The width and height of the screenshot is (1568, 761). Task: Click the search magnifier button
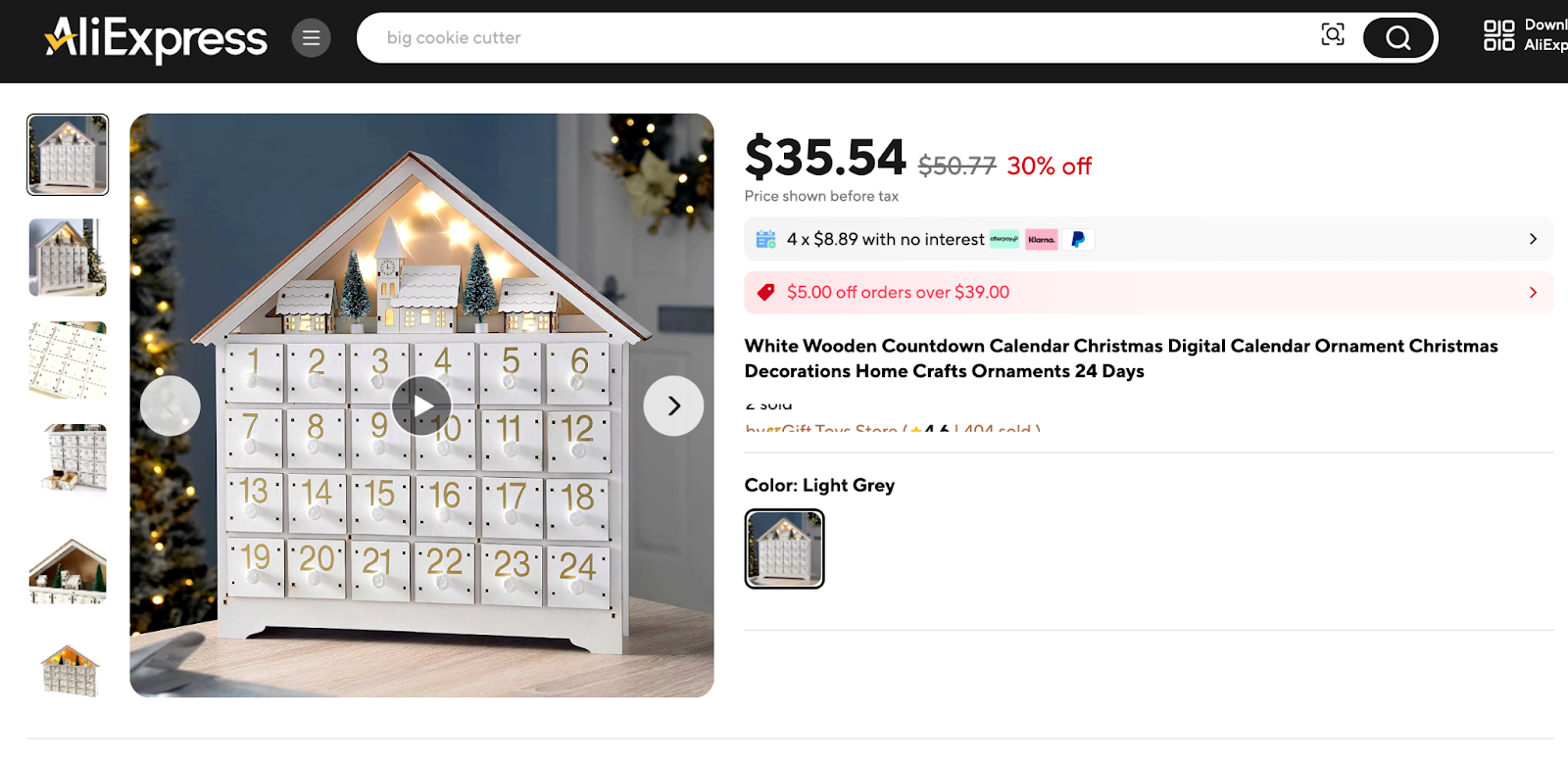[1398, 37]
